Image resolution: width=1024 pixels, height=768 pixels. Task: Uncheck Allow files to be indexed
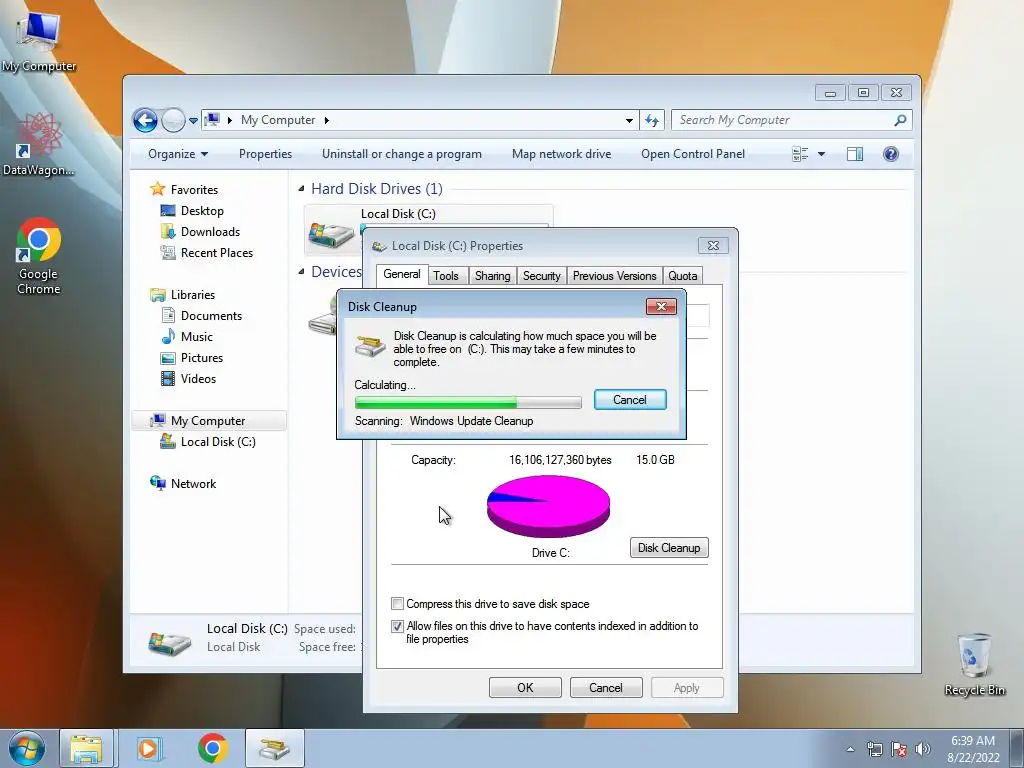[x=397, y=626]
